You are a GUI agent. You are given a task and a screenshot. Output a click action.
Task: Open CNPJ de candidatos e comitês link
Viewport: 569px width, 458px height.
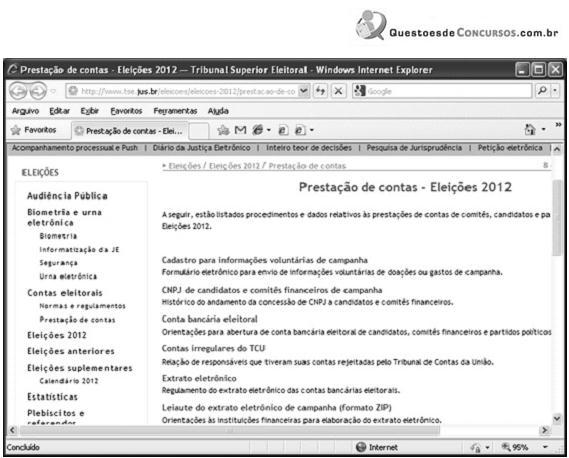(272, 290)
